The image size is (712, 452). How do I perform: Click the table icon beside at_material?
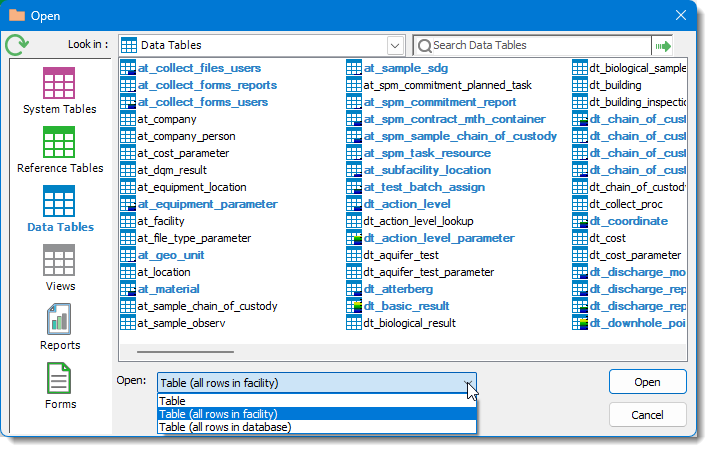pos(128,289)
